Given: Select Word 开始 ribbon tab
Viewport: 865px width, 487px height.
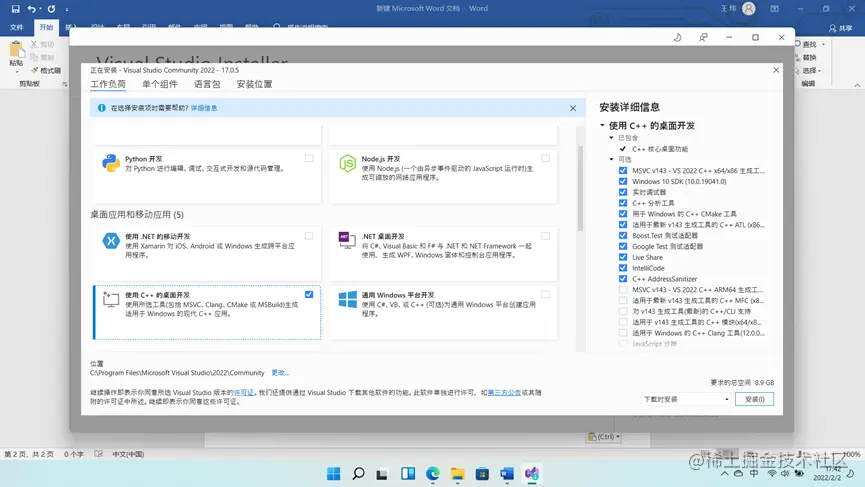Looking at the screenshot, I should pos(46,27).
